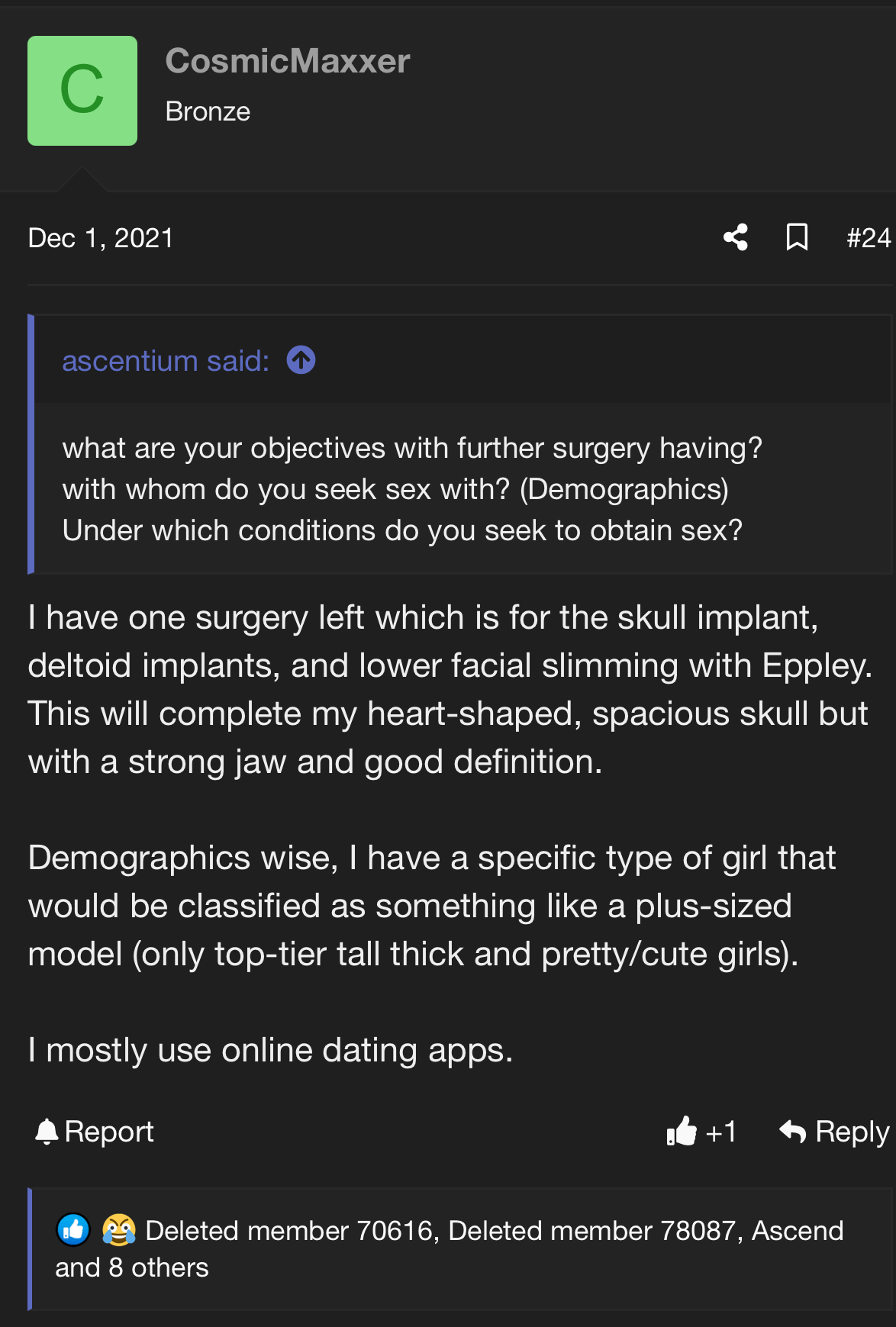Click the reply arrow icon
896x1327 pixels.
[793, 1132]
